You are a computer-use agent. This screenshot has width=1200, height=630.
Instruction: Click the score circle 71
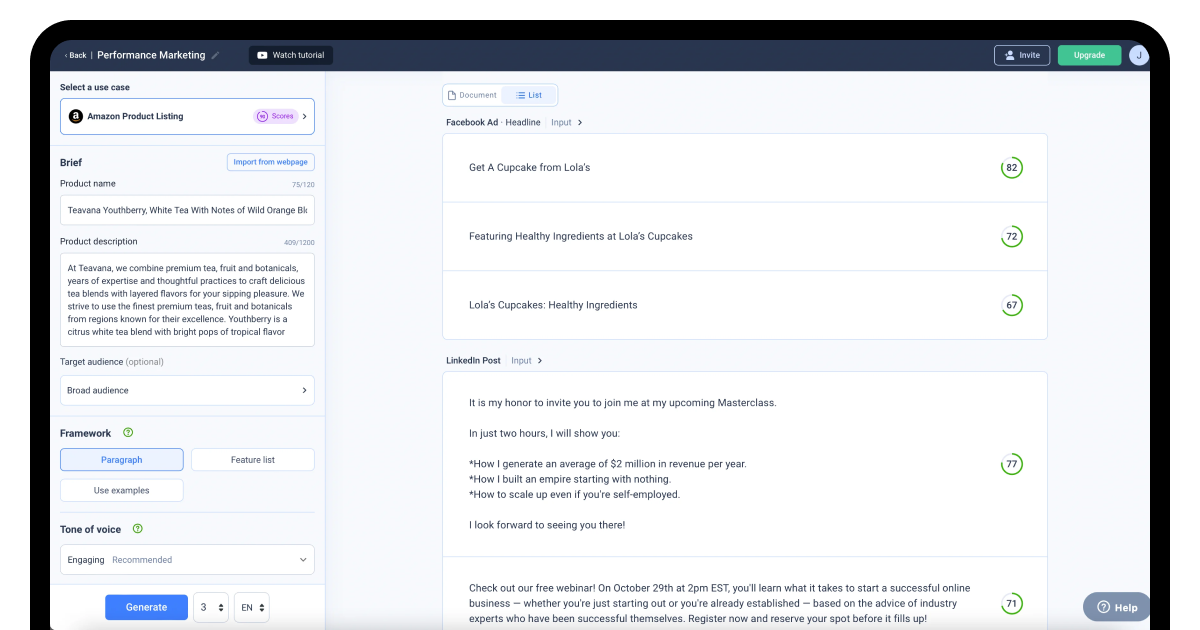(1012, 604)
